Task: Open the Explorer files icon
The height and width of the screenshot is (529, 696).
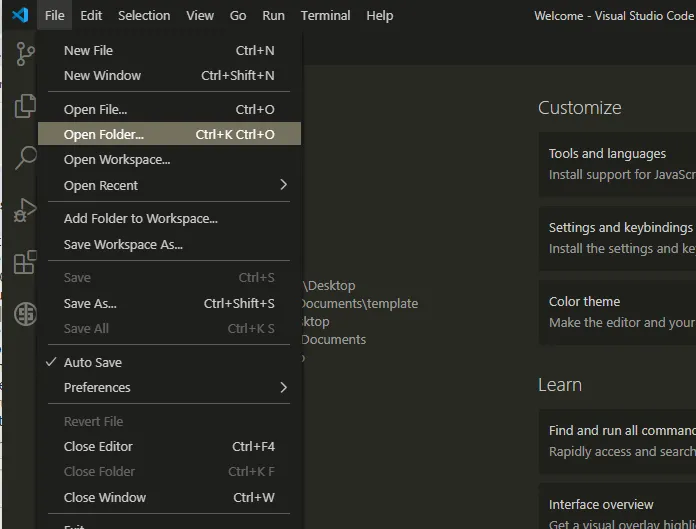Action: click(25, 106)
